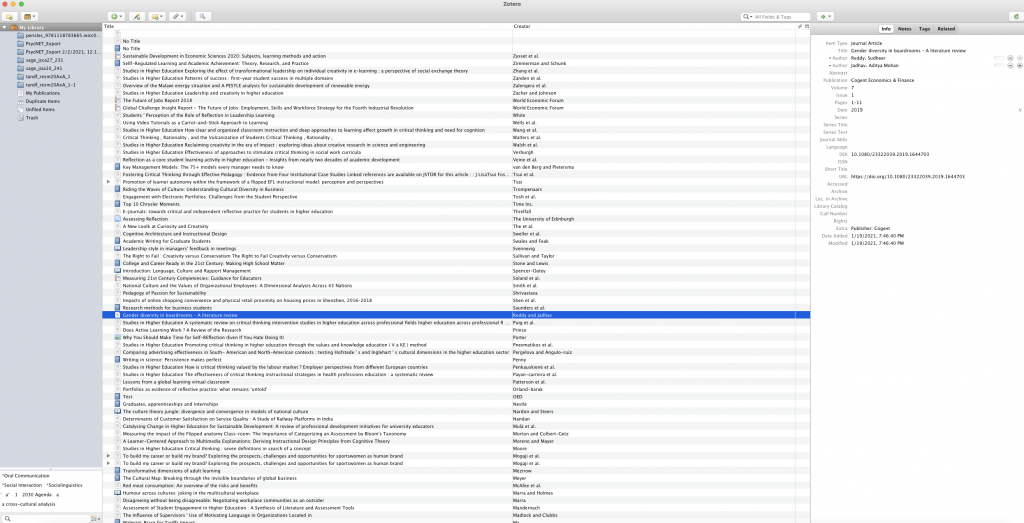Switch to the Notes tab
The width and height of the screenshot is (1024, 523).
point(904,30)
